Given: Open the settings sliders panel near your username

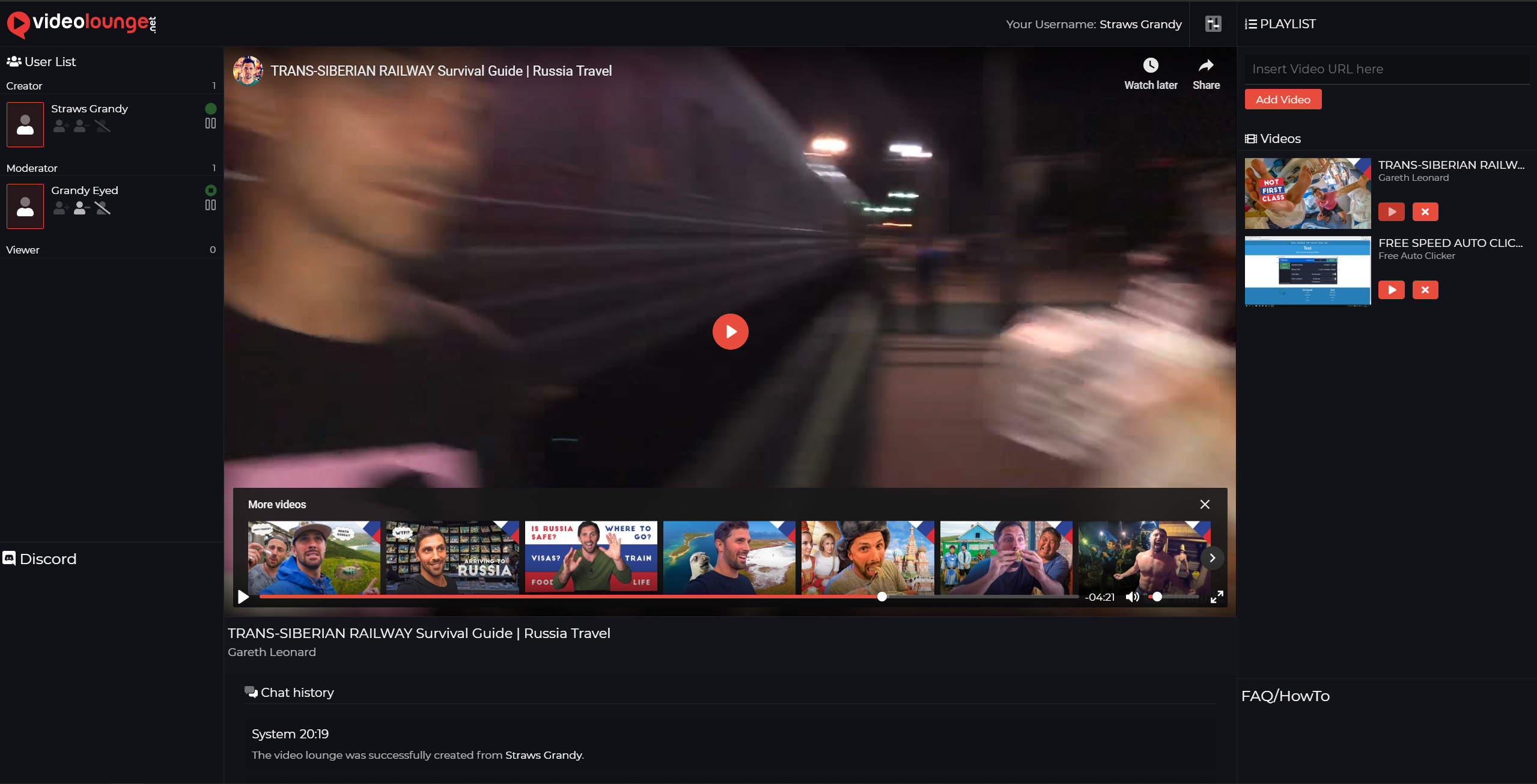Looking at the screenshot, I should pyautogui.click(x=1213, y=23).
